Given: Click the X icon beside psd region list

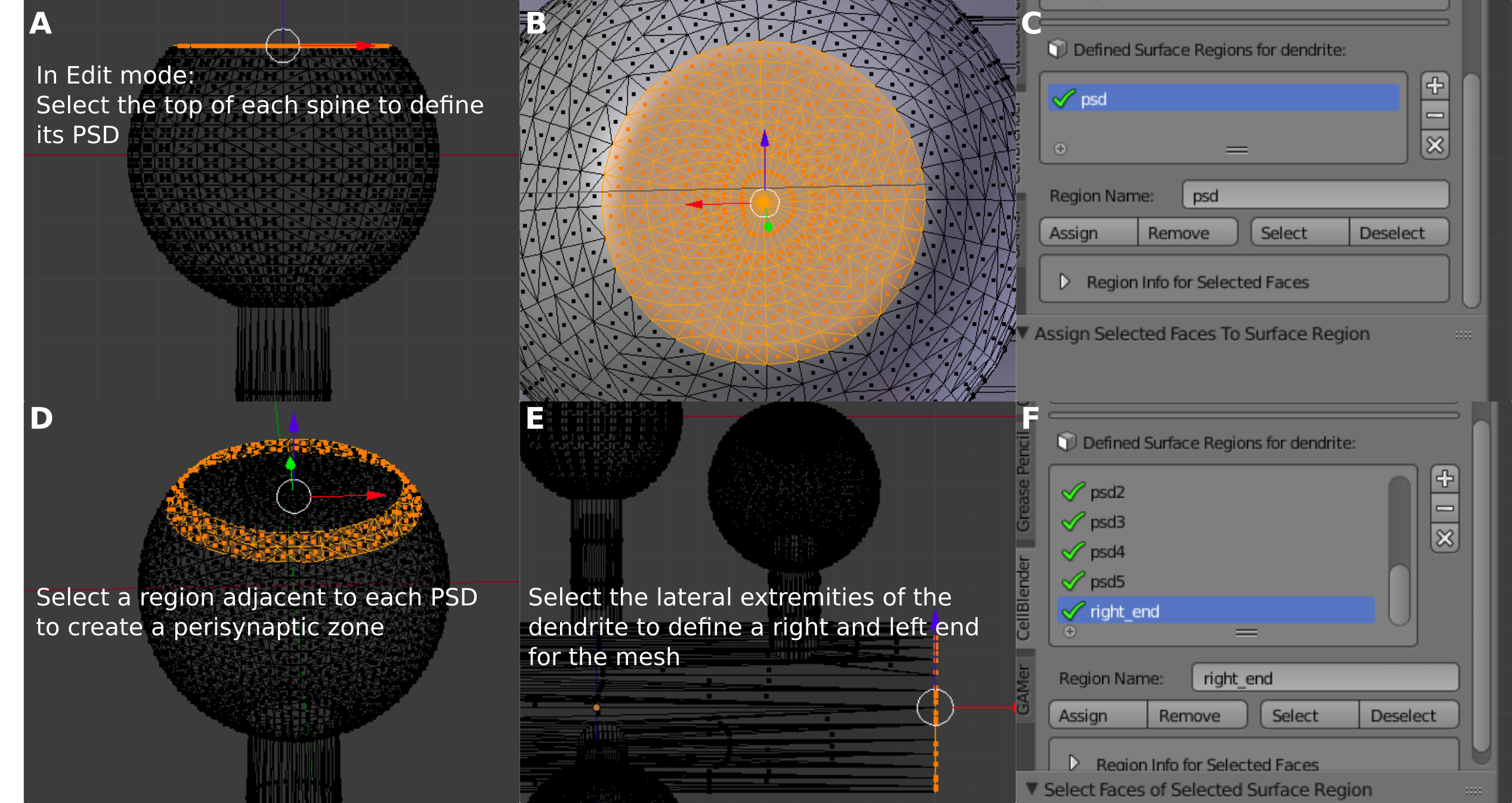Looking at the screenshot, I should (x=1434, y=145).
